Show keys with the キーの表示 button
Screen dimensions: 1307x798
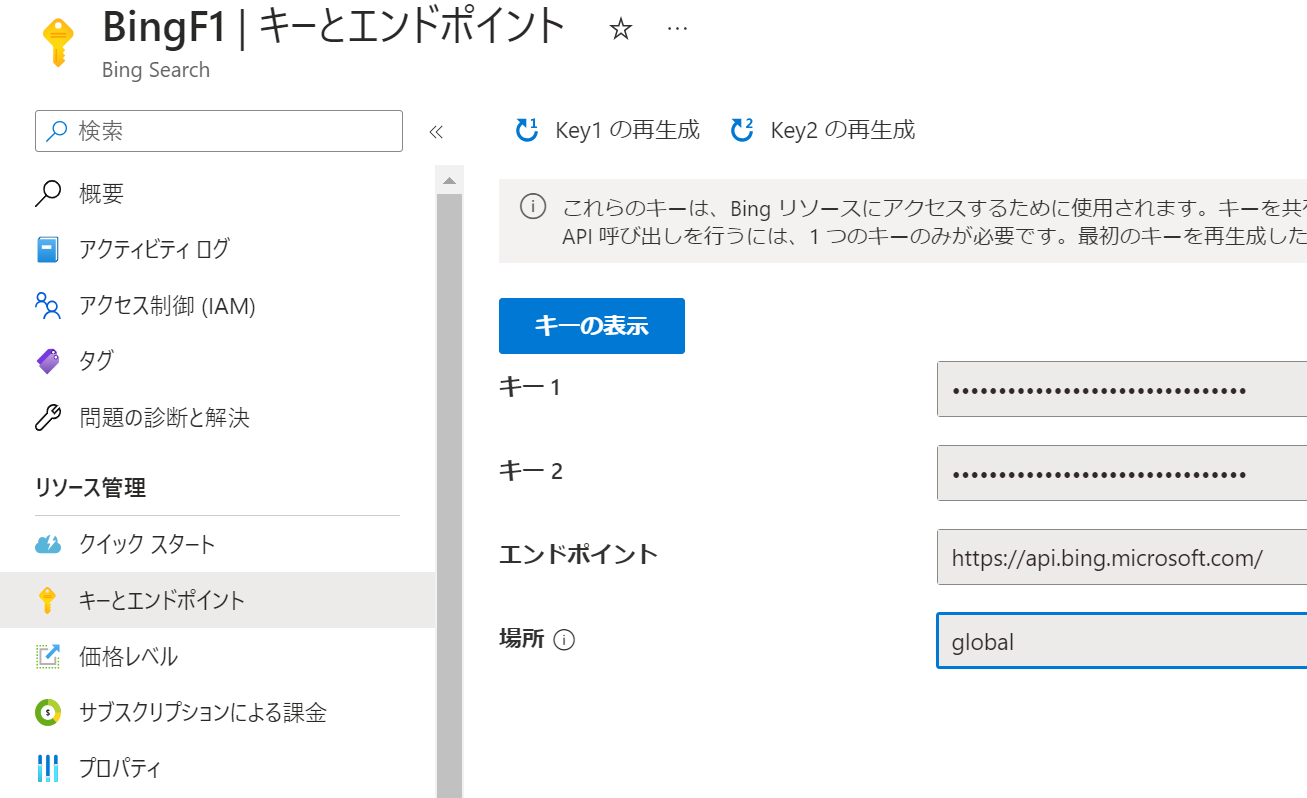click(591, 325)
